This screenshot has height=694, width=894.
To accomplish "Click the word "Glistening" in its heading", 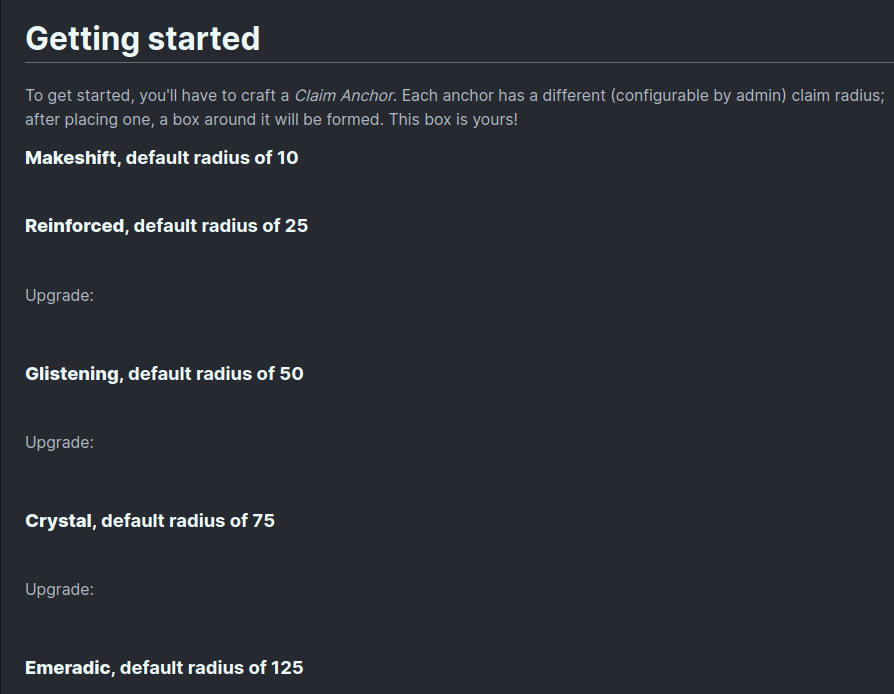I will pos(72,374).
